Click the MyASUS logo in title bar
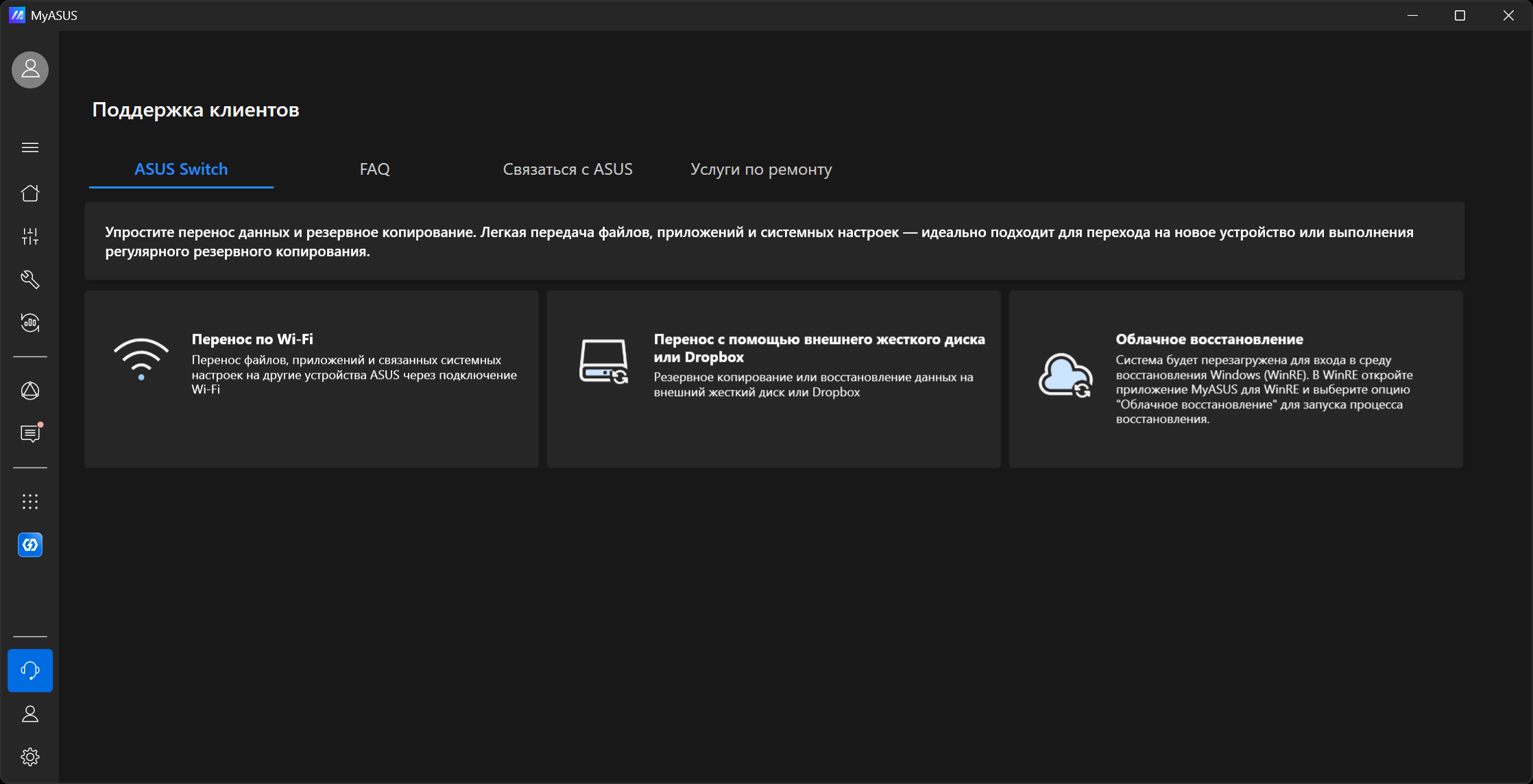The image size is (1533, 784). [17, 15]
